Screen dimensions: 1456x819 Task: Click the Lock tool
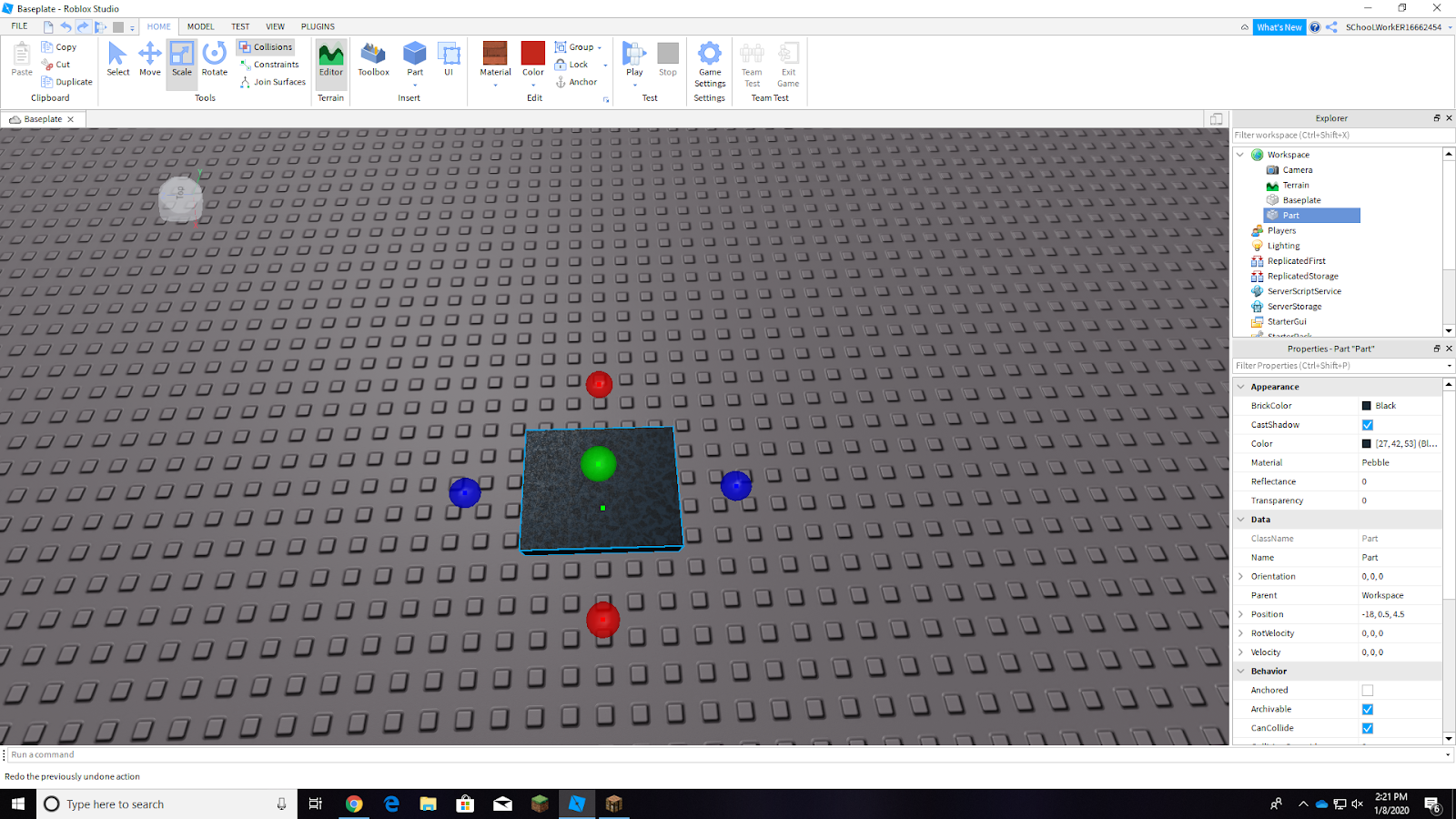[571, 65]
